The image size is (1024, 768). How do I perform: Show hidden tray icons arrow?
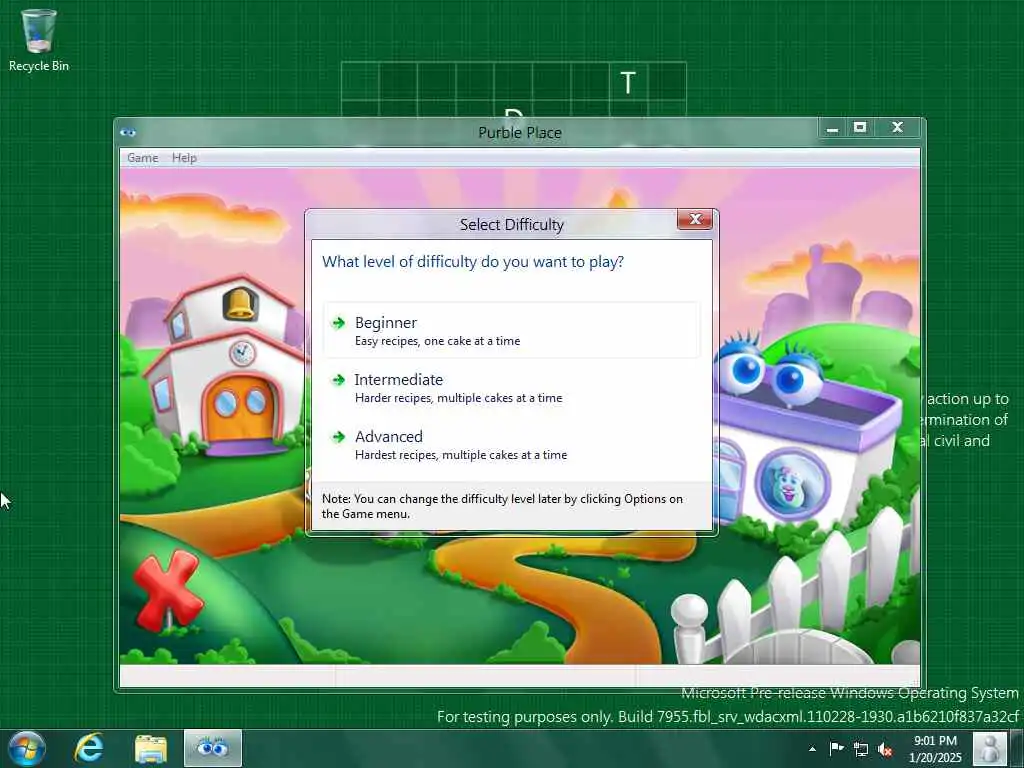coord(812,749)
